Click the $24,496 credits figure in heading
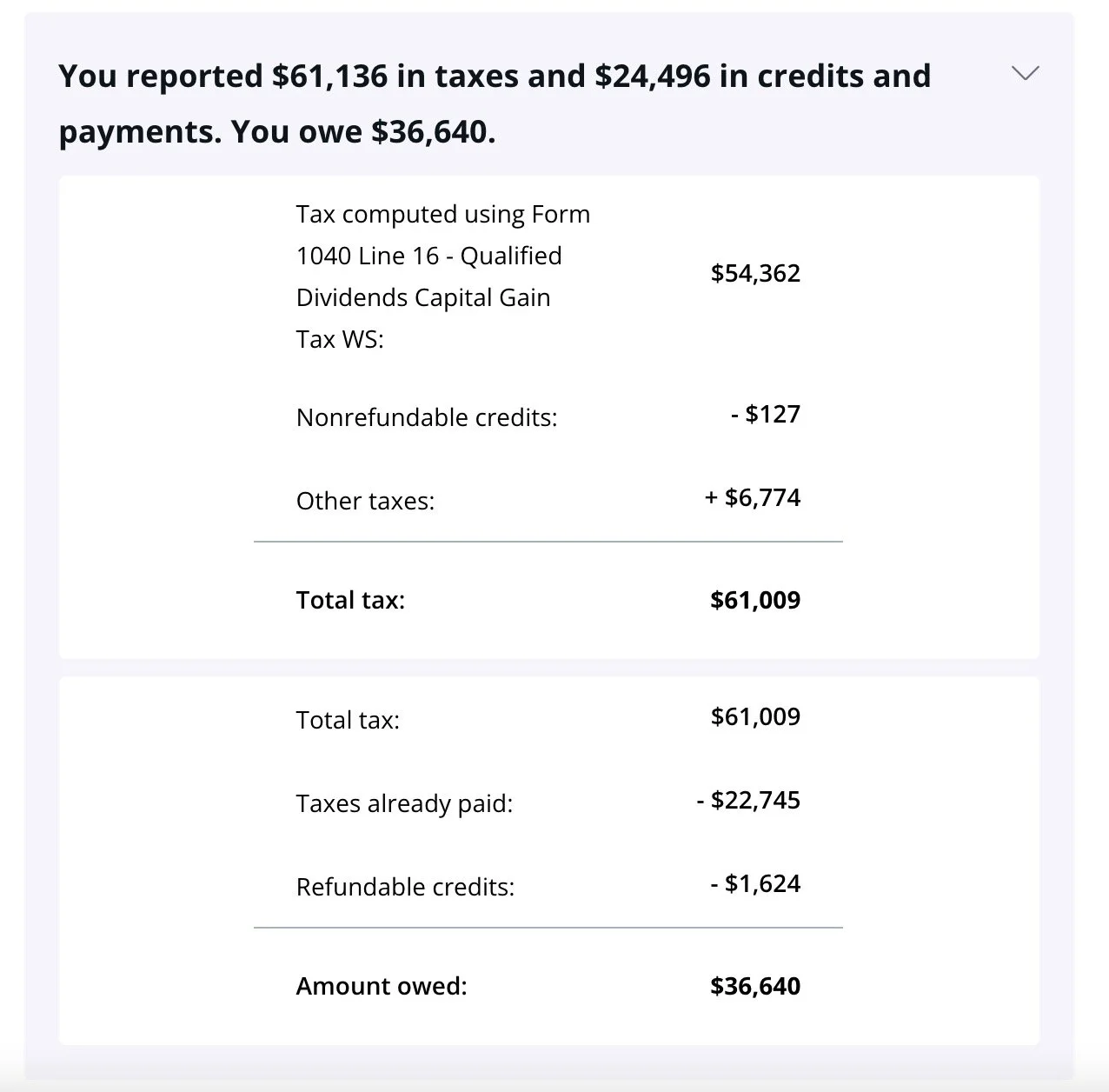1109x1092 pixels. click(652, 77)
